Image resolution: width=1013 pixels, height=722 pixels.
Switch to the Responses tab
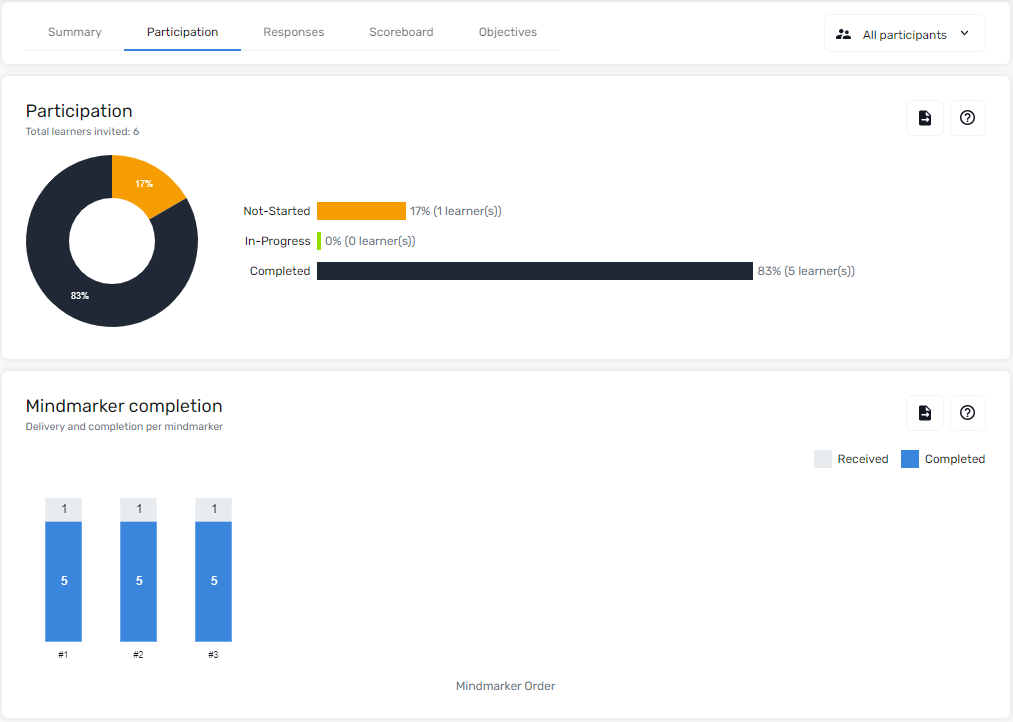click(293, 32)
